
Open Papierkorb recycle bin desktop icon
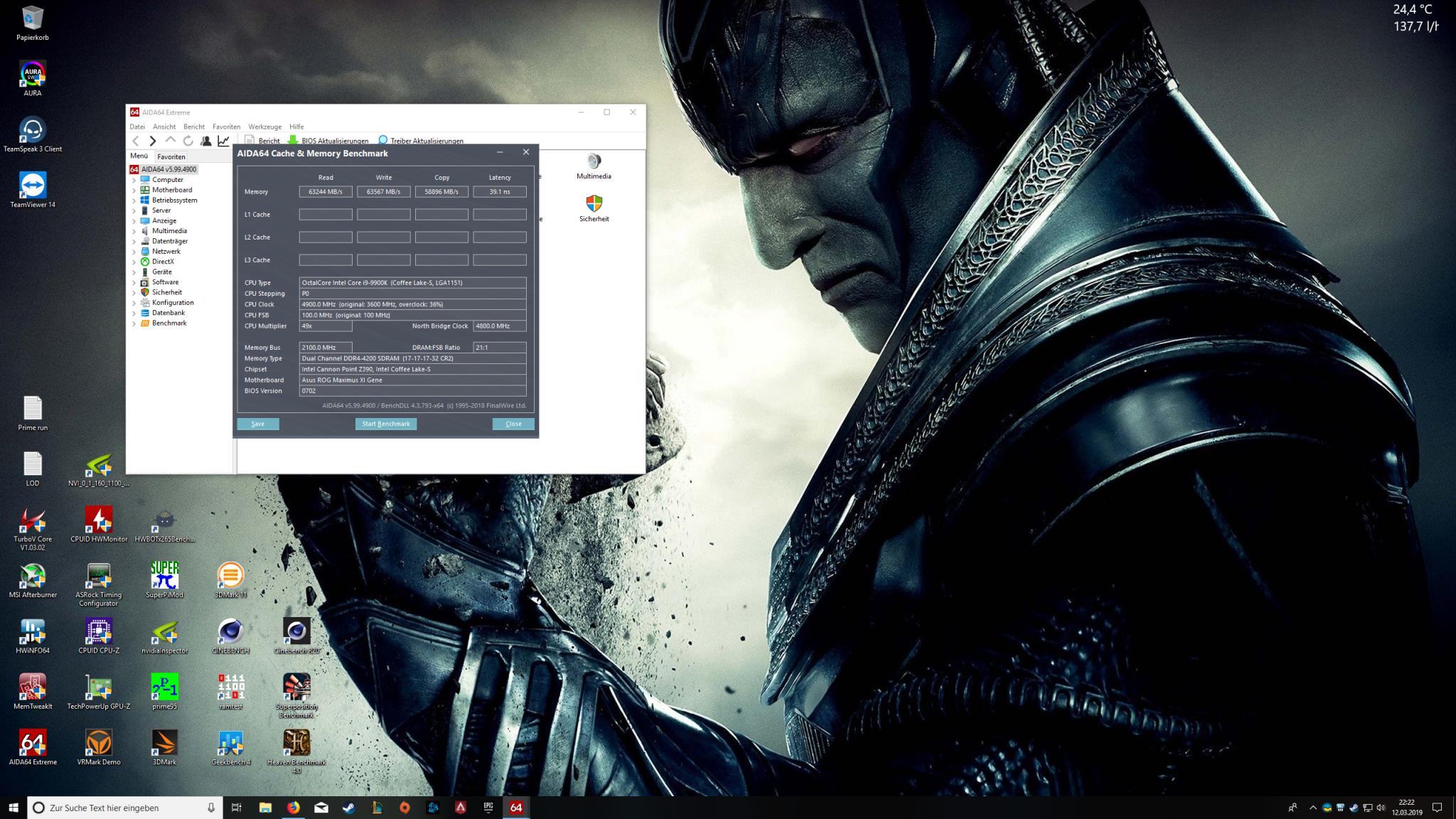(x=33, y=23)
